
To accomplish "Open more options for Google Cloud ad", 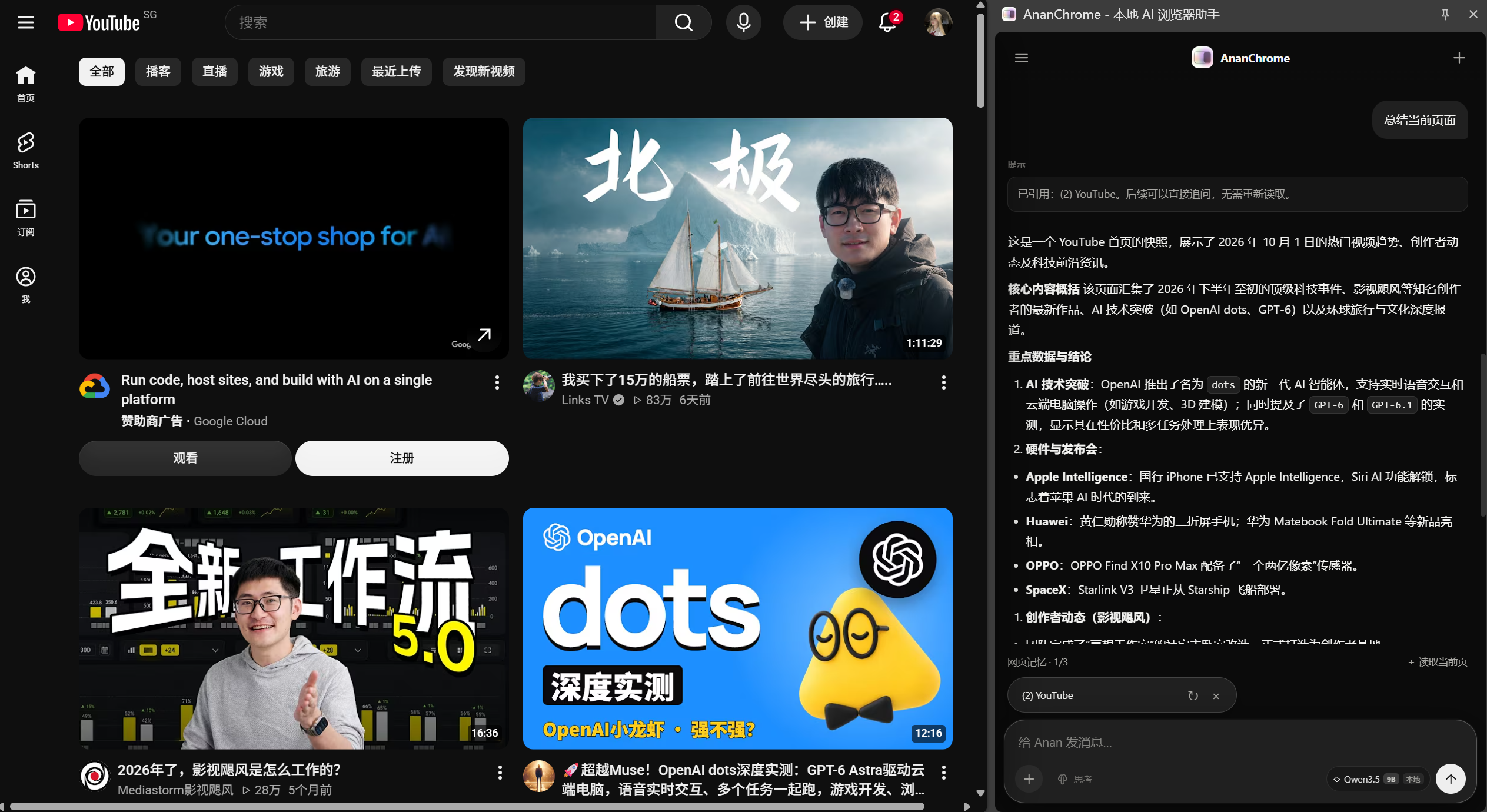I will click(x=497, y=382).
